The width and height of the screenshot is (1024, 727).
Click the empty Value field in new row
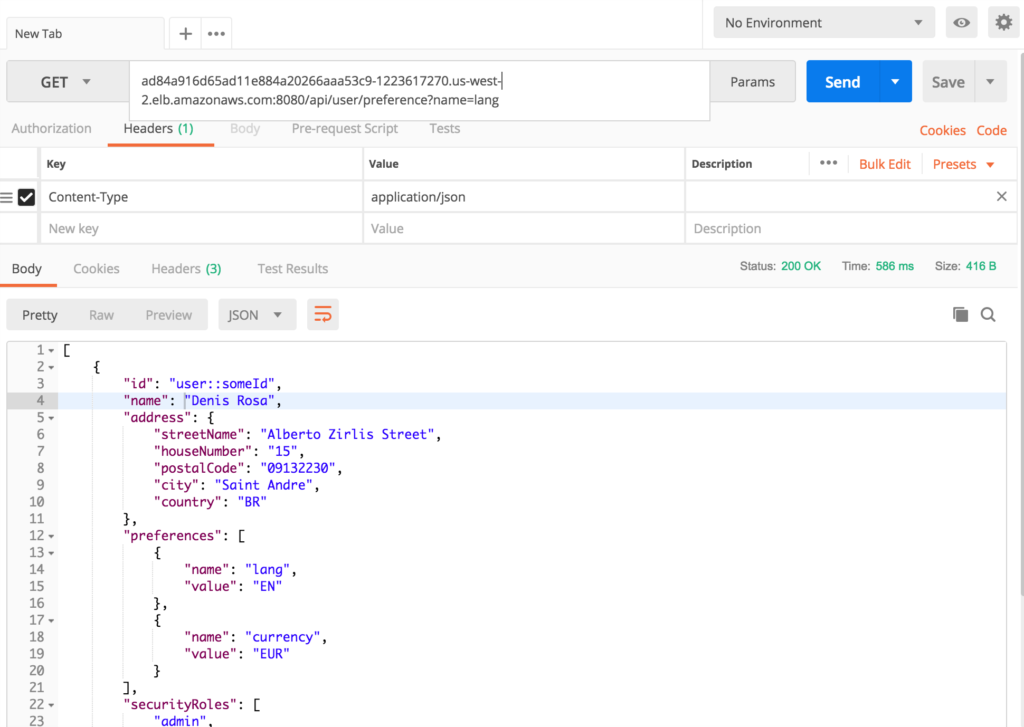(x=524, y=229)
